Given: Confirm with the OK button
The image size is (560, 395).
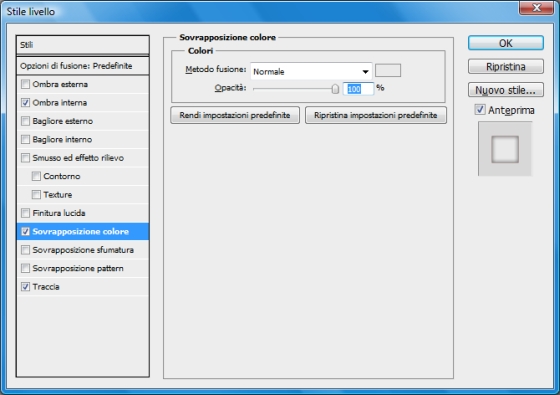Looking at the screenshot, I should click(x=506, y=43).
